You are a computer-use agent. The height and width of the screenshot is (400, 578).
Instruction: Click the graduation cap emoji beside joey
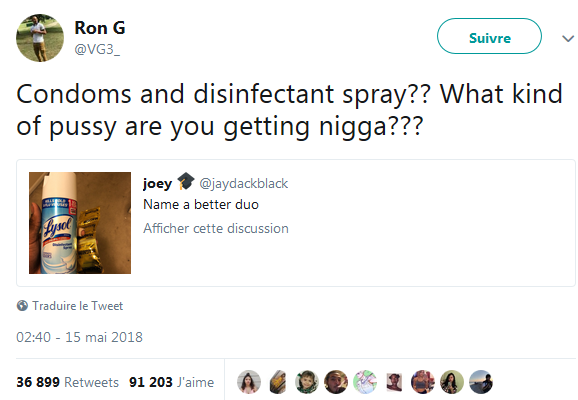pos(185,181)
